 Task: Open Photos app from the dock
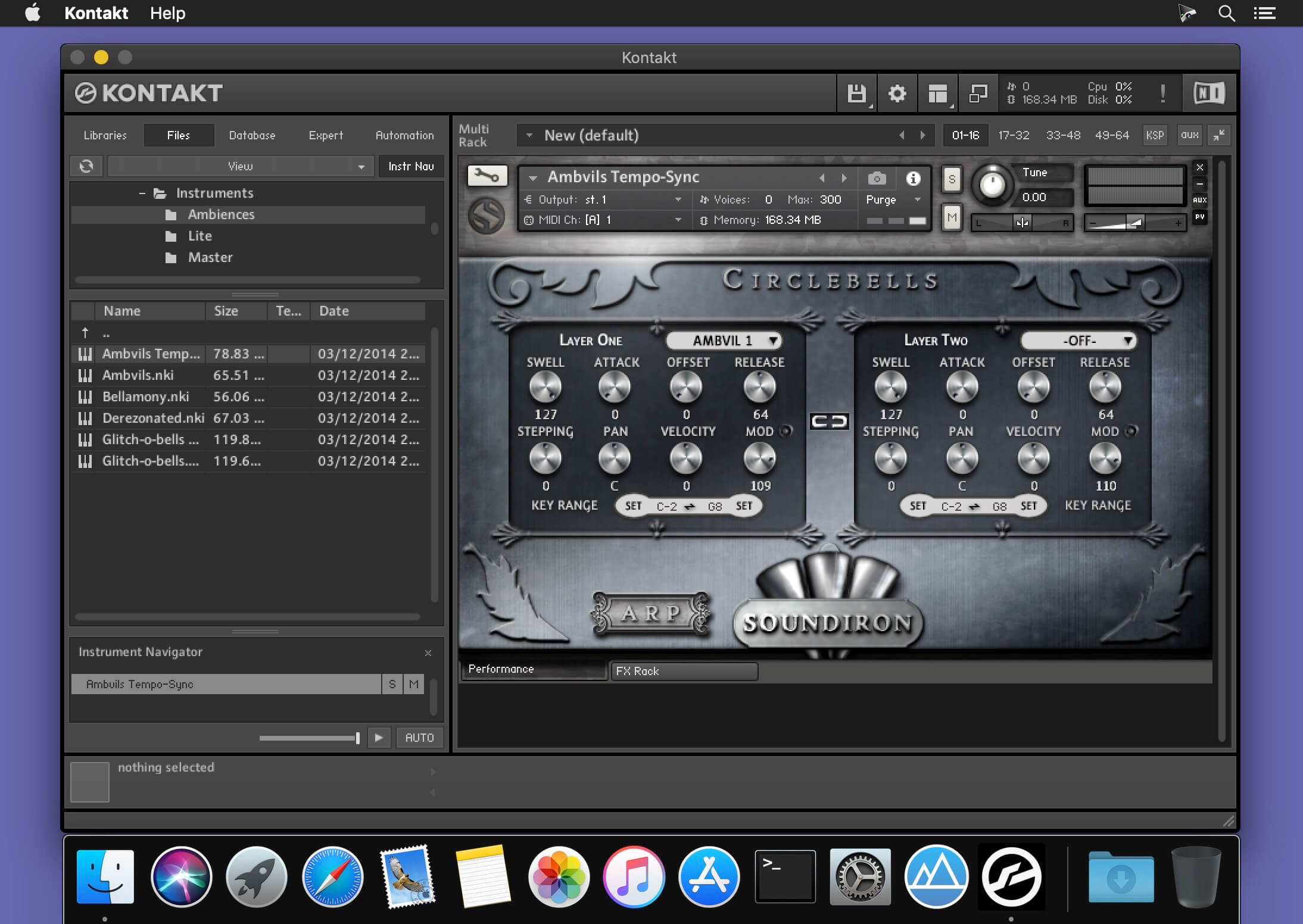(x=559, y=876)
